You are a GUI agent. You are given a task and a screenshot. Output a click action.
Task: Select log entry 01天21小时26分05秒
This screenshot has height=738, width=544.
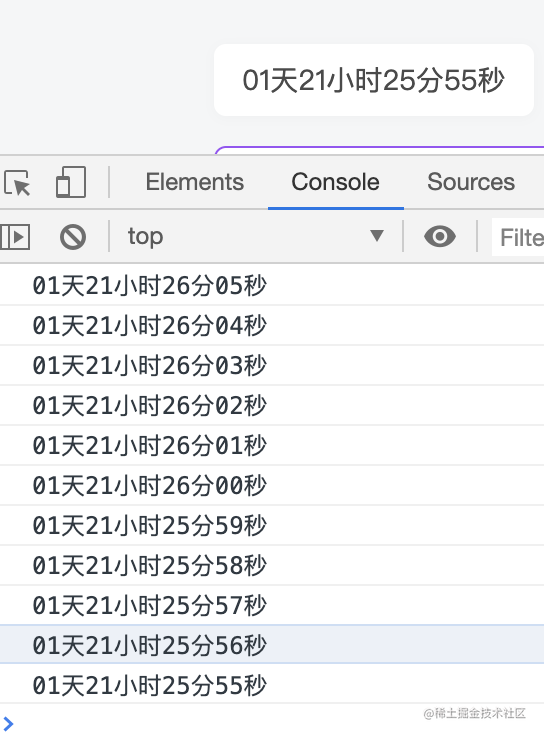point(272,286)
